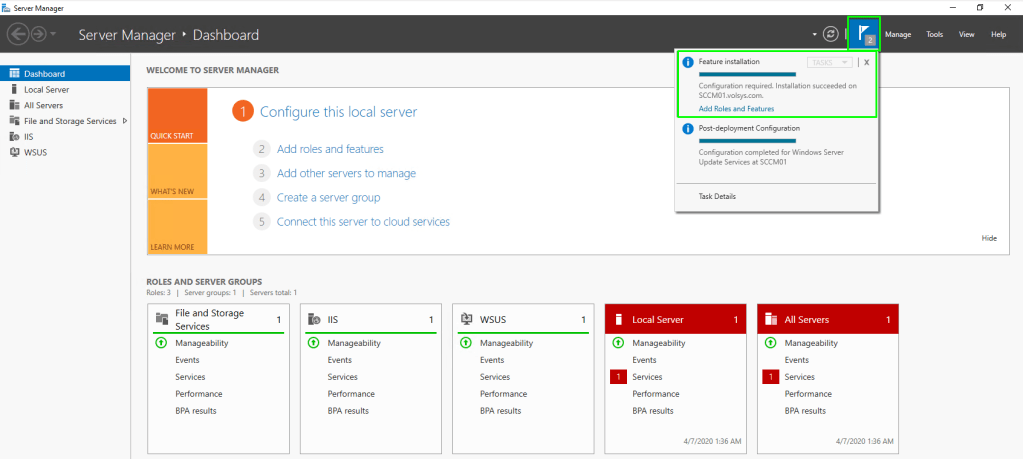Click the refresh dashboard icon
The height and width of the screenshot is (459, 1023).
pos(831,34)
